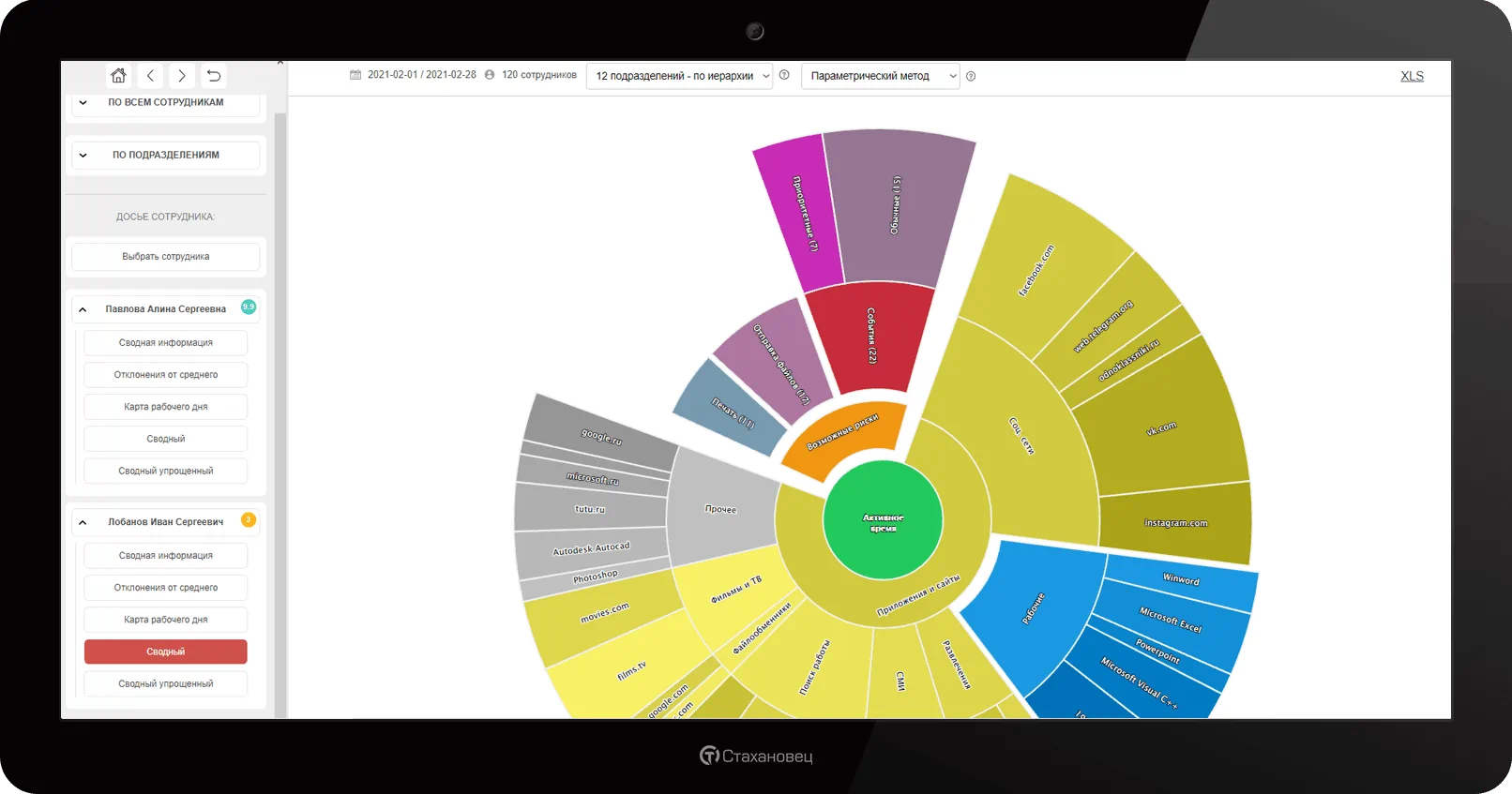The width and height of the screenshot is (1512, 794).
Task: Select the Отправка файлов chart segment
Action: click(775, 364)
